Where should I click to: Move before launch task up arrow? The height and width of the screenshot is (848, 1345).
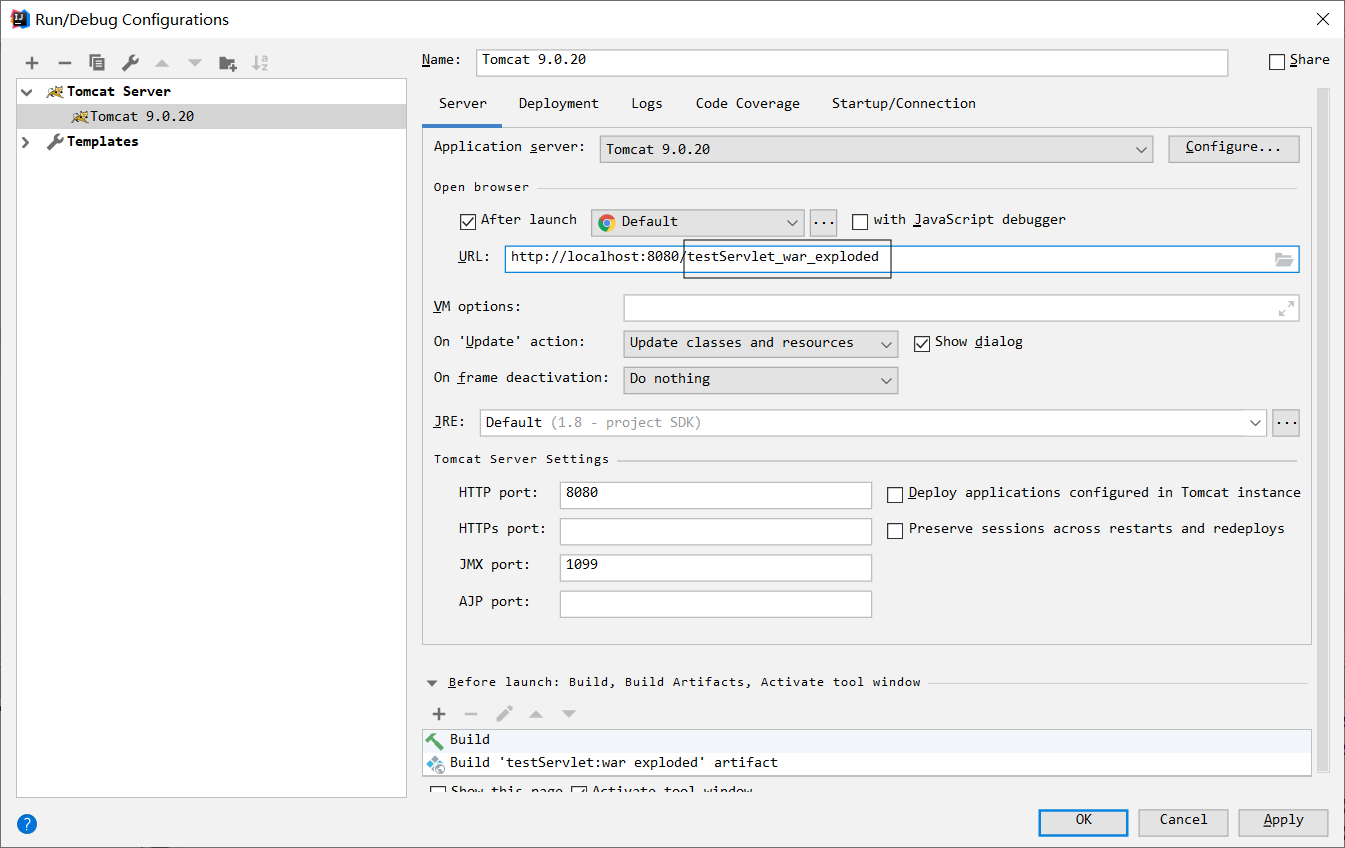[x=536, y=714]
